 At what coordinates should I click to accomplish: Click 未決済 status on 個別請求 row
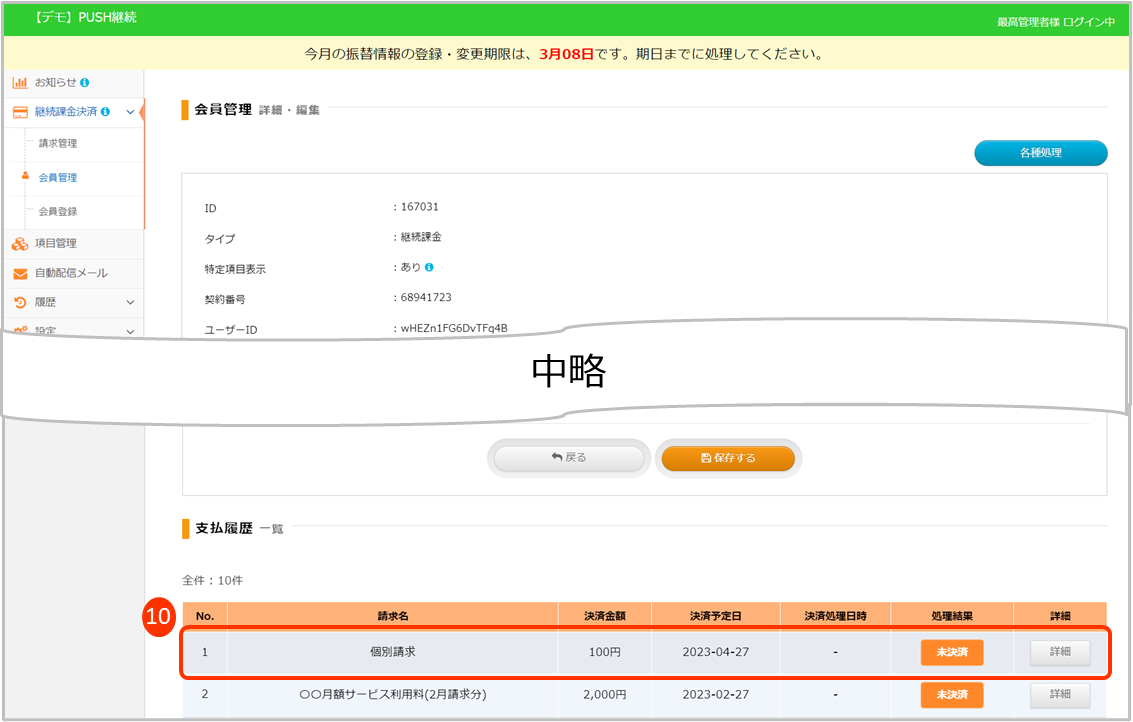pyautogui.click(x=951, y=652)
